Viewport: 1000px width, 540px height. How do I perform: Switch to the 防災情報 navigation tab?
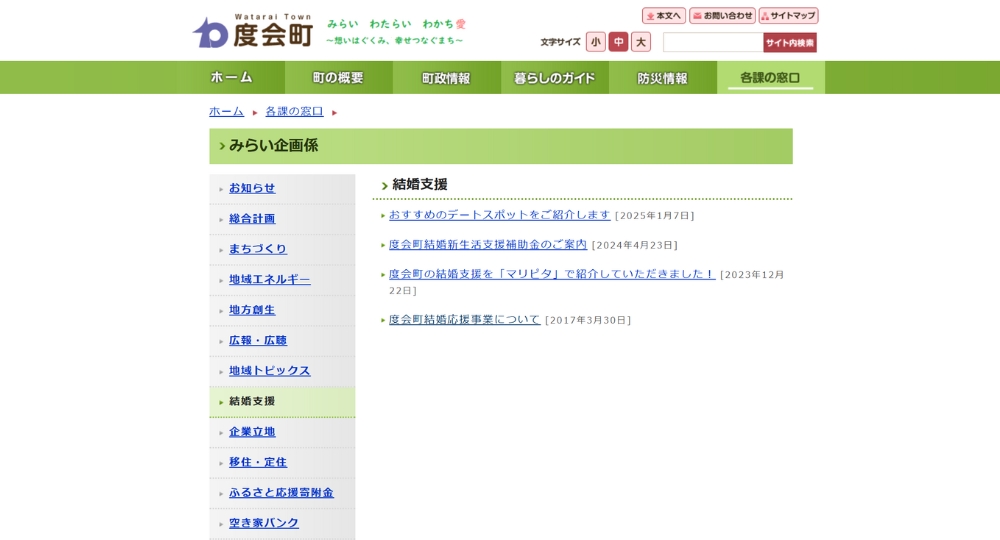click(x=662, y=78)
